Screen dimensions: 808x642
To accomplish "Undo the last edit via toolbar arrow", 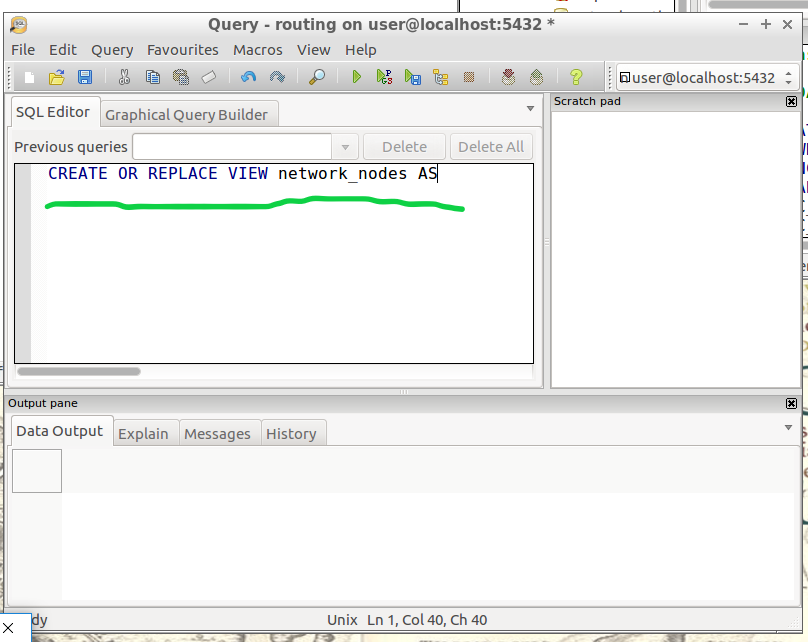I will [248, 77].
